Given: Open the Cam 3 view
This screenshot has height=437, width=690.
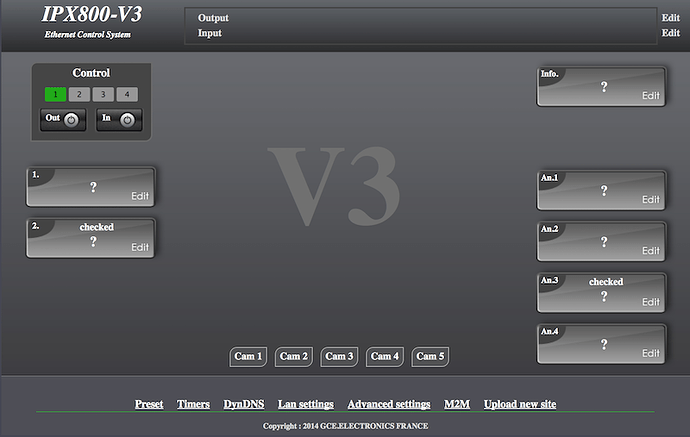Looking at the screenshot, I should pos(339,356).
